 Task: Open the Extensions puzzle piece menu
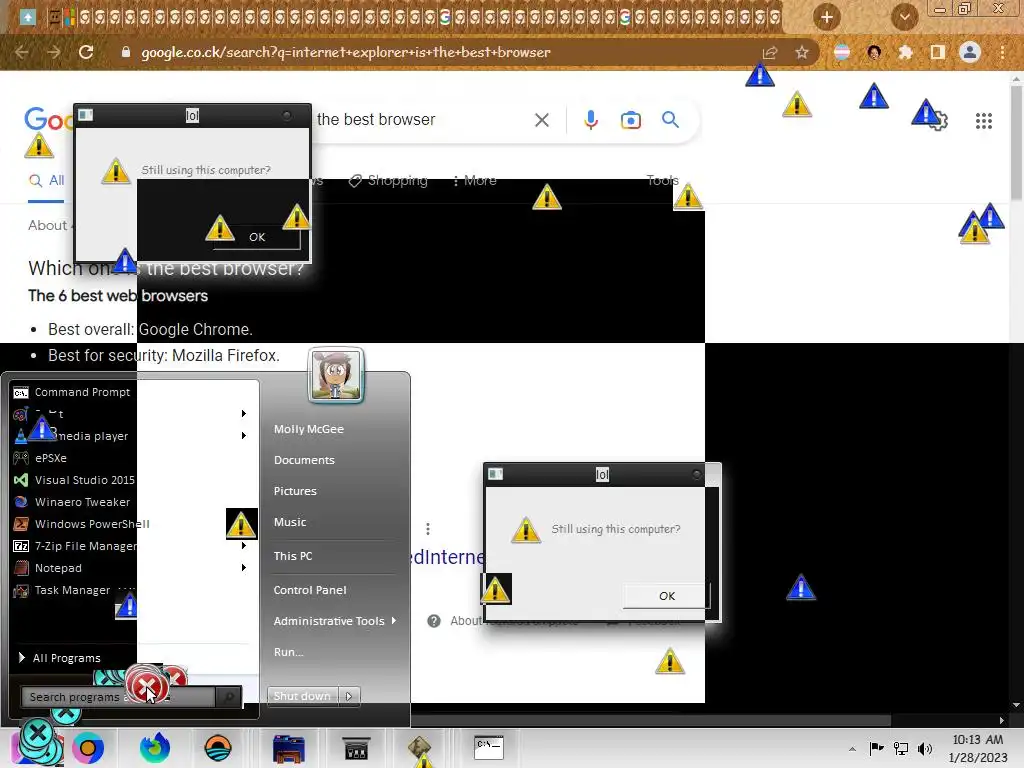(905, 52)
